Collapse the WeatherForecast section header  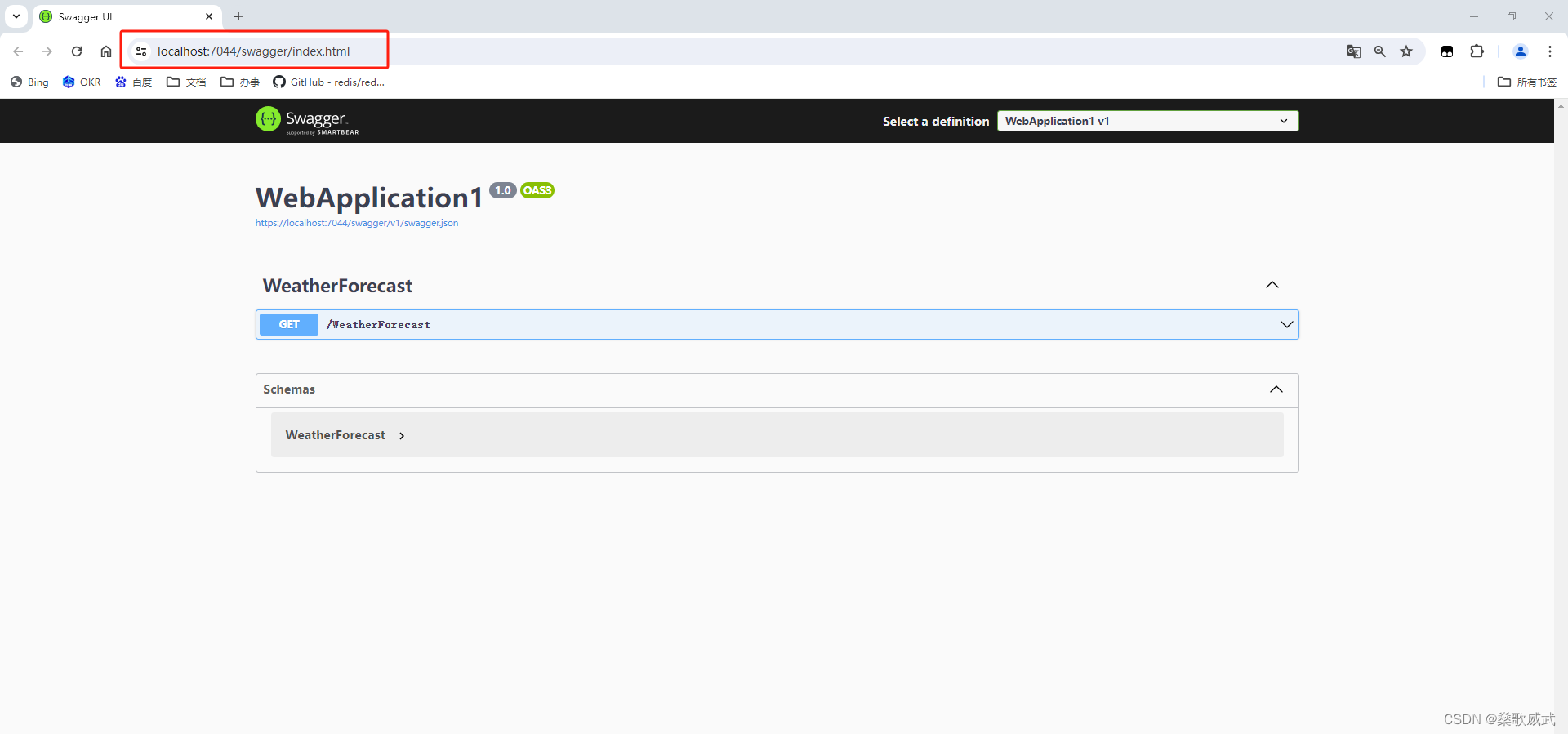pos(337,286)
